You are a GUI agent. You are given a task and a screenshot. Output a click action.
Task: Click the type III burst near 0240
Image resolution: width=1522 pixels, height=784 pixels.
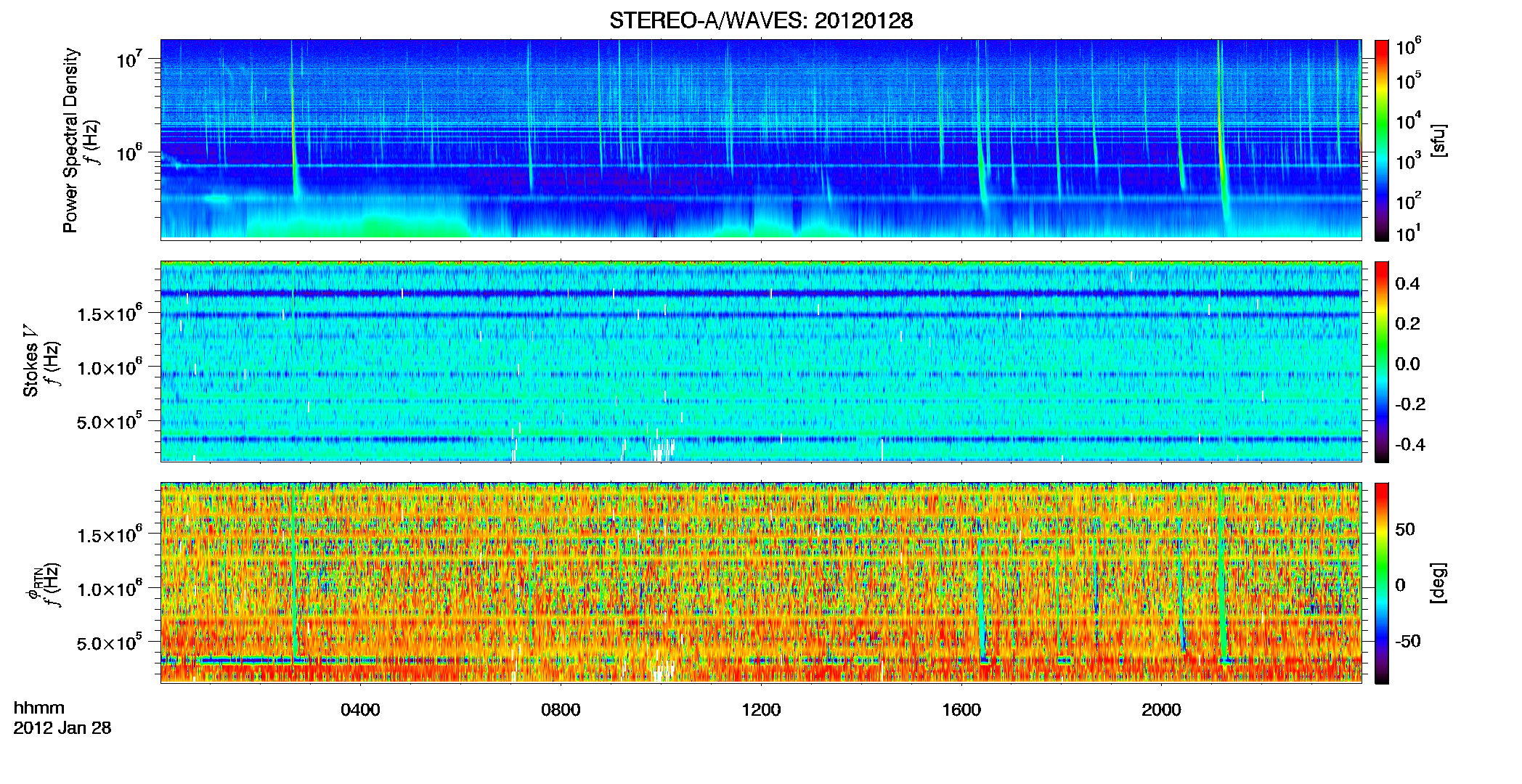point(293,120)
